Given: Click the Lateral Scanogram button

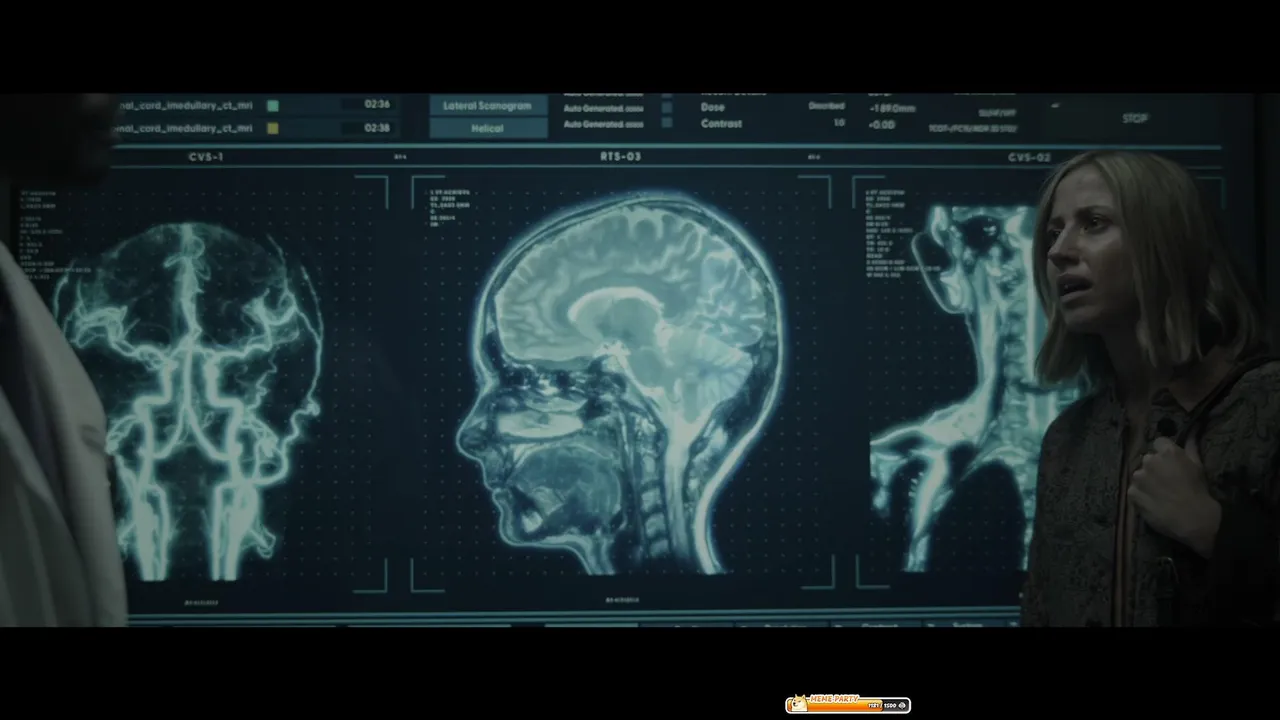Looking at the screenshot, I should click(x=488, y=106).
